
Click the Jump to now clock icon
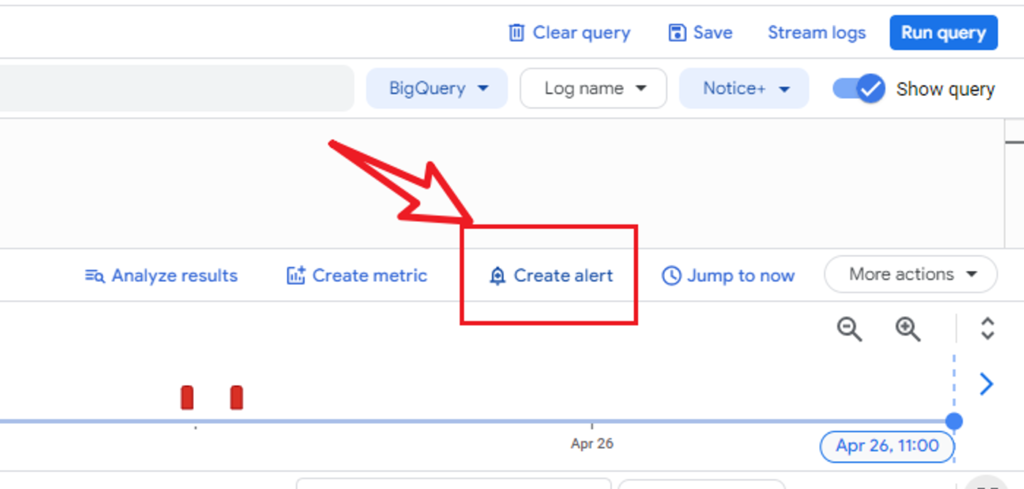[x=671, y=276]
